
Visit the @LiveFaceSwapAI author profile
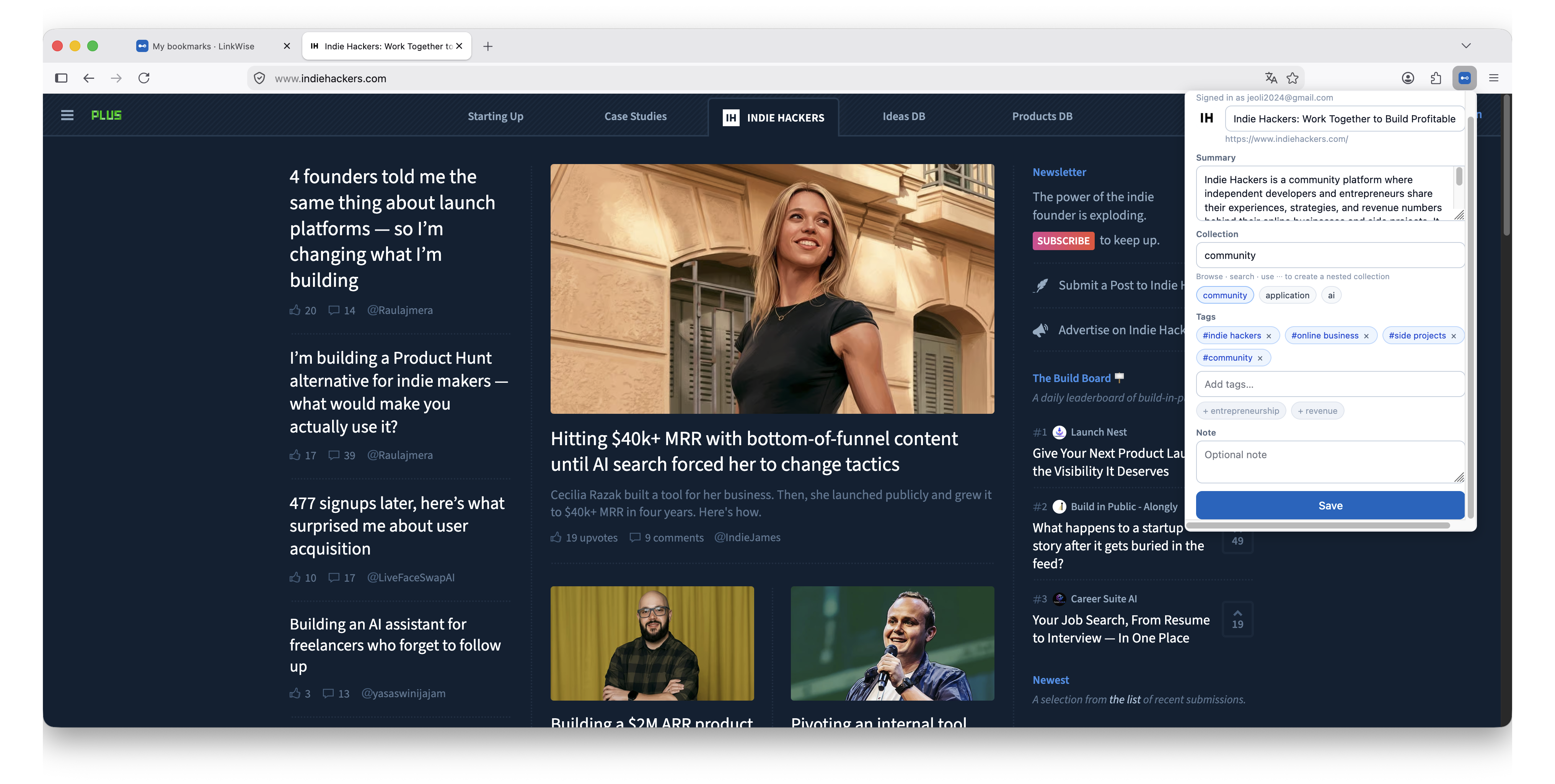click(411, 577)
